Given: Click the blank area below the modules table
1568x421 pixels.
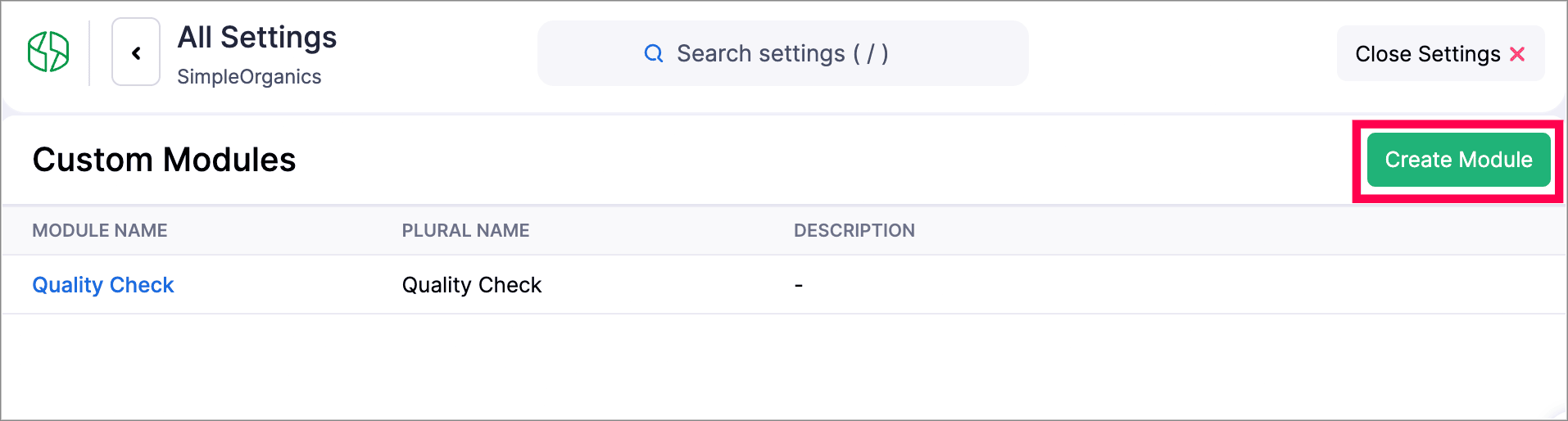Looking at the screenshot, I should click(x=783, y=369).
